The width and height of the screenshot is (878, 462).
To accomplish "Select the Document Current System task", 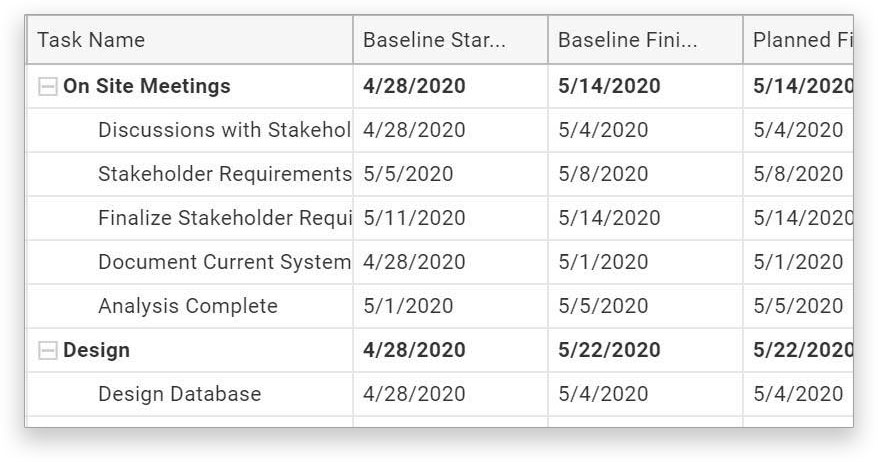I will (x=224, y=262).
